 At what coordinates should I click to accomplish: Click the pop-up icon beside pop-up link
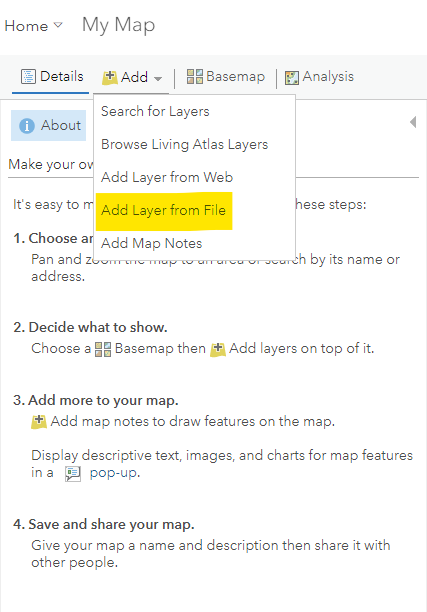[x=73, y=474]
